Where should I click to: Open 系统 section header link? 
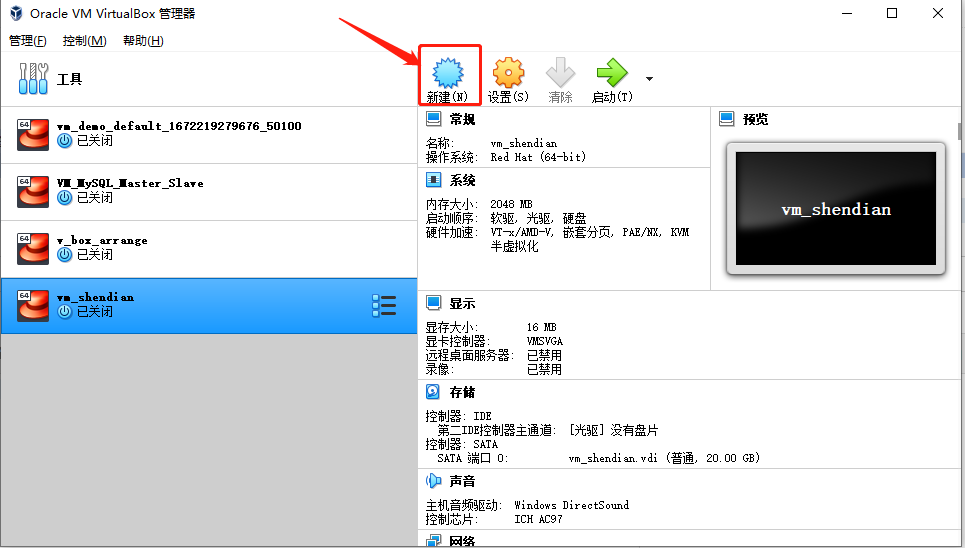tap(462, 180)
